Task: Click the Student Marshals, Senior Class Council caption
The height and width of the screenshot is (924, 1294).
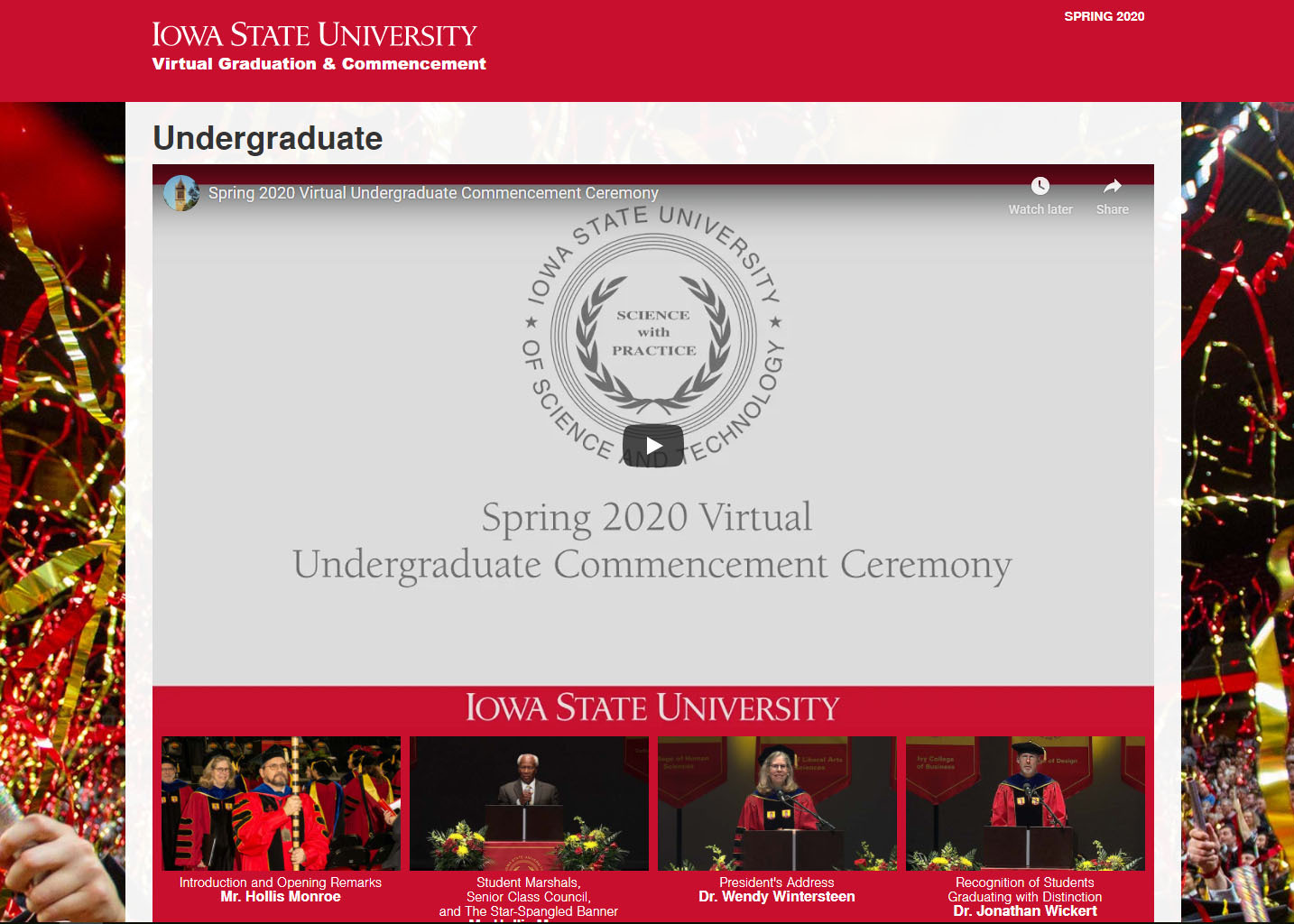Action: click(x=529, y=890)
